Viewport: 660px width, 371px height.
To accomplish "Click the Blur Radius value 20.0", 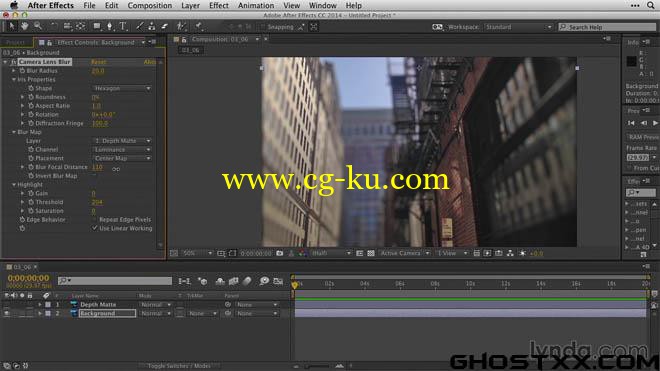I will [x=98, y=71].
